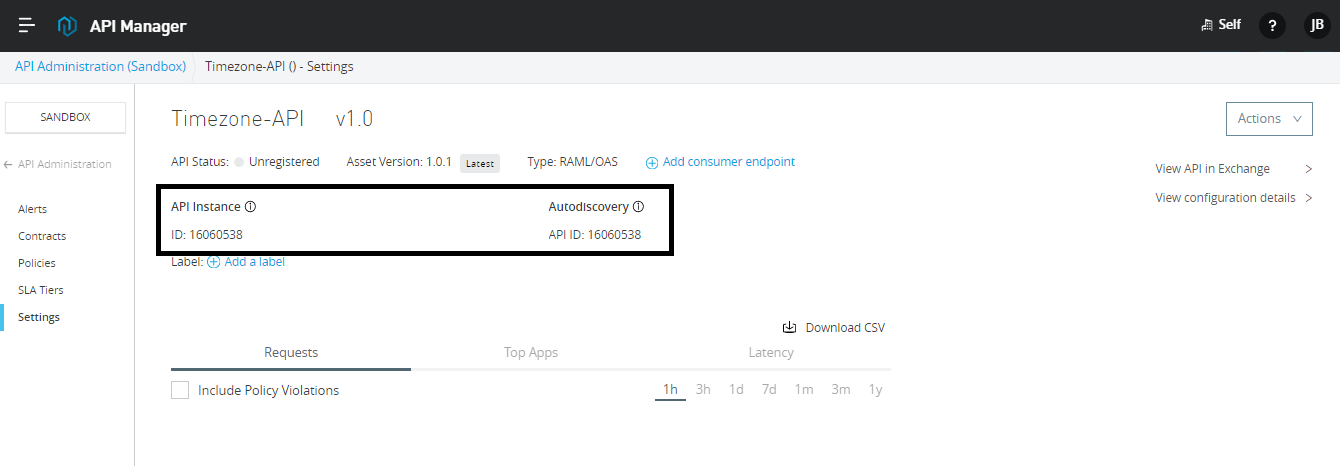
Task: Open the hamburger navigation menu
Action: (27, 26)
